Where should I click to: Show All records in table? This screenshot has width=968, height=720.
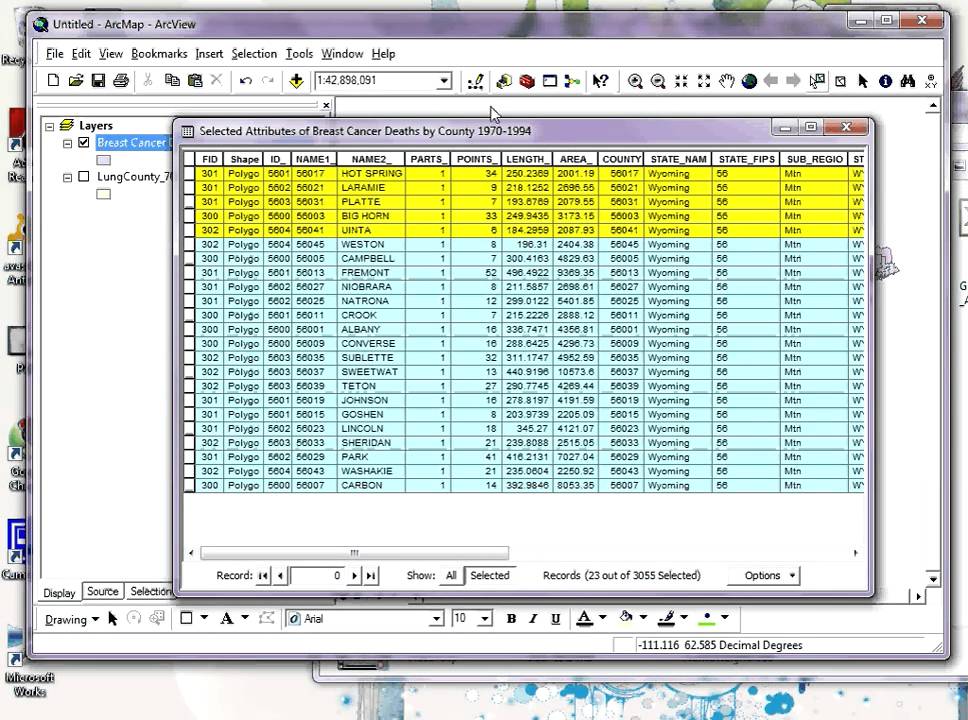point(451,576)
